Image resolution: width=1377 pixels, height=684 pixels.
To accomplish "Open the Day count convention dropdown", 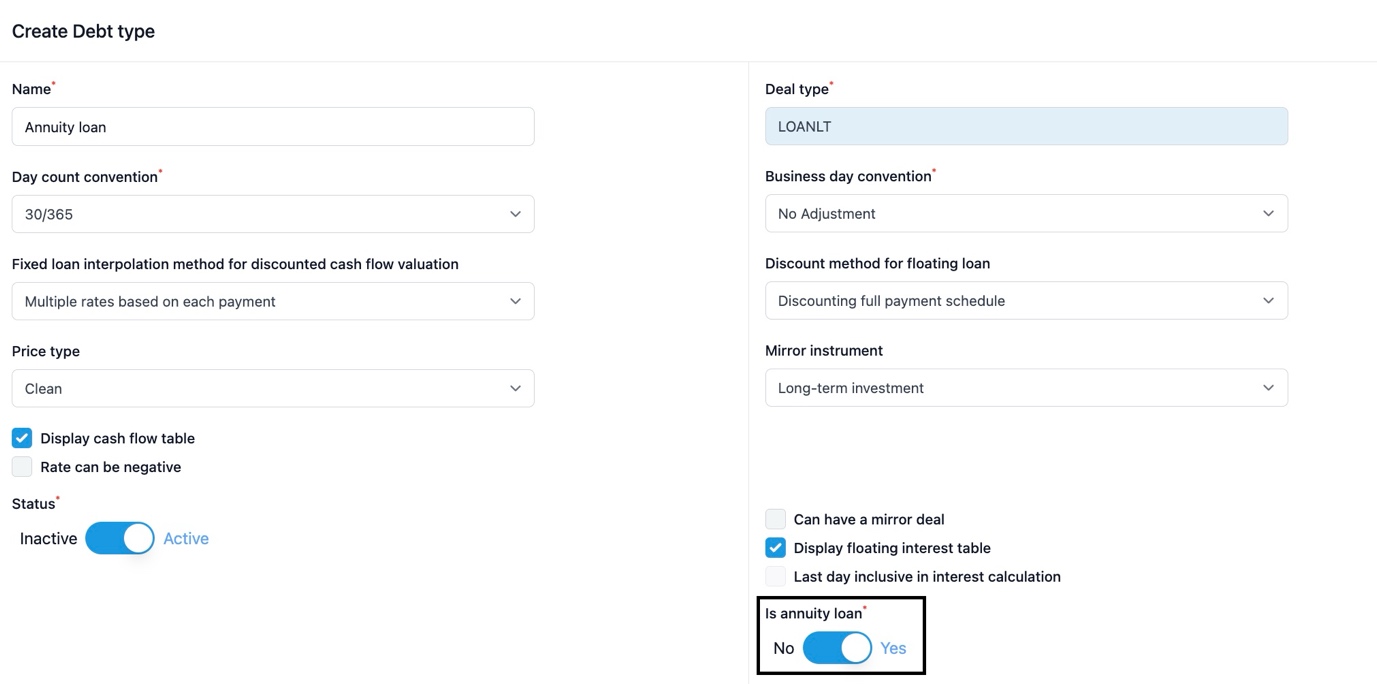I will [x=273, y=214].
